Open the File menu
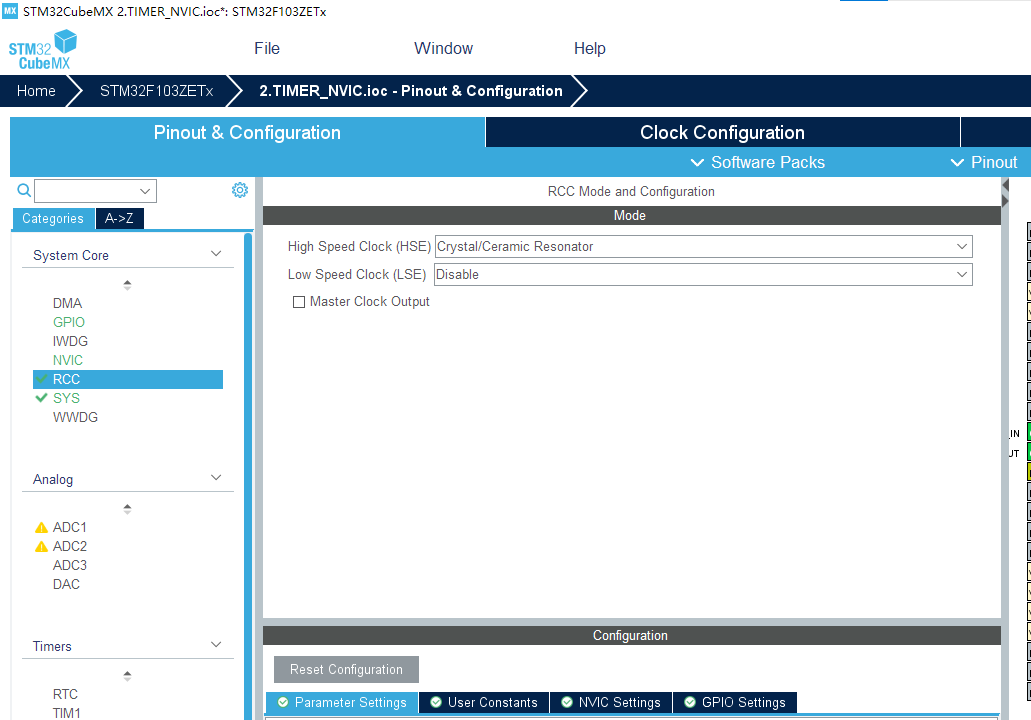This screenshot has height=720, width=1031. coord(267,49)
